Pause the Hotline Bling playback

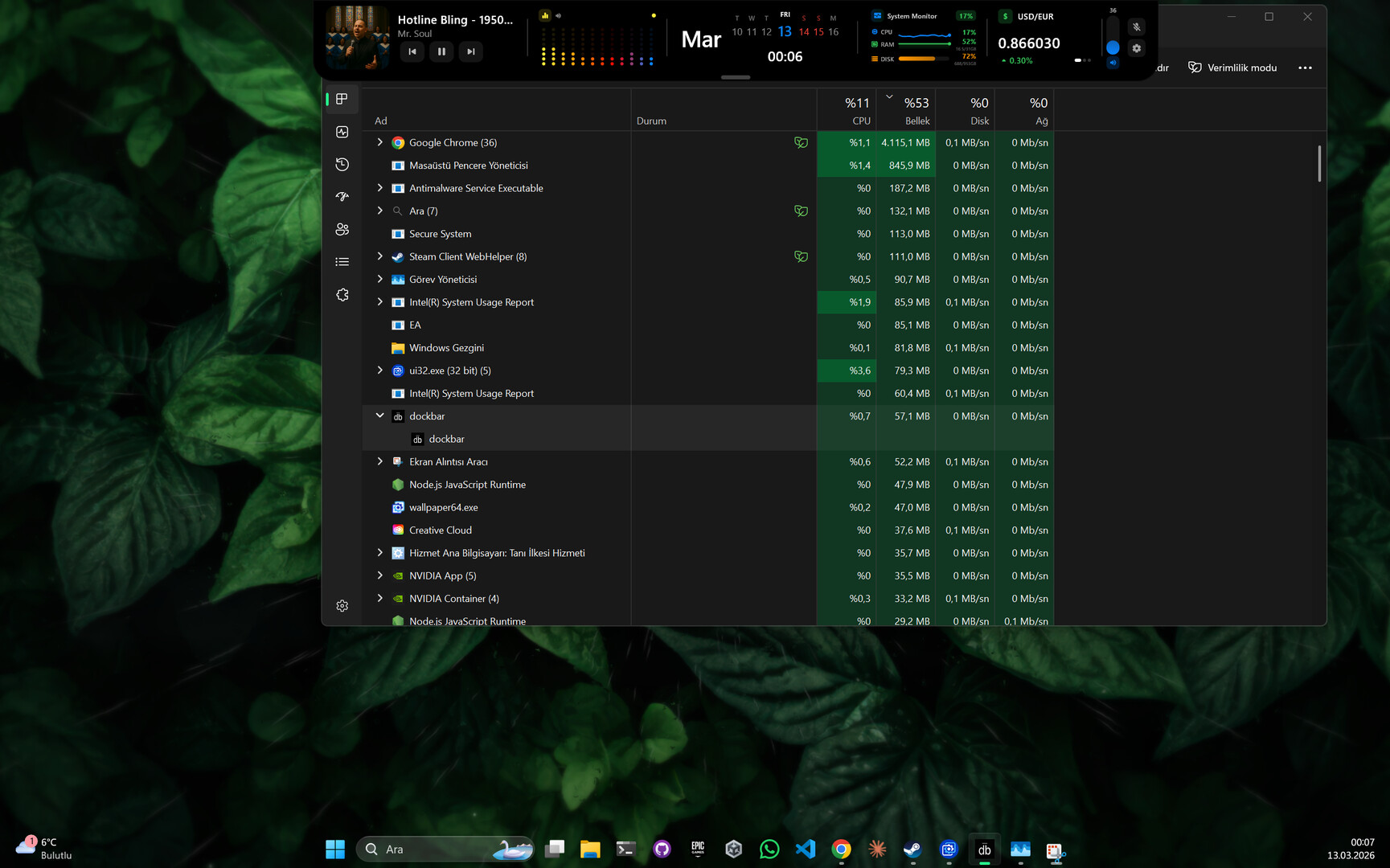click(441, 51)
